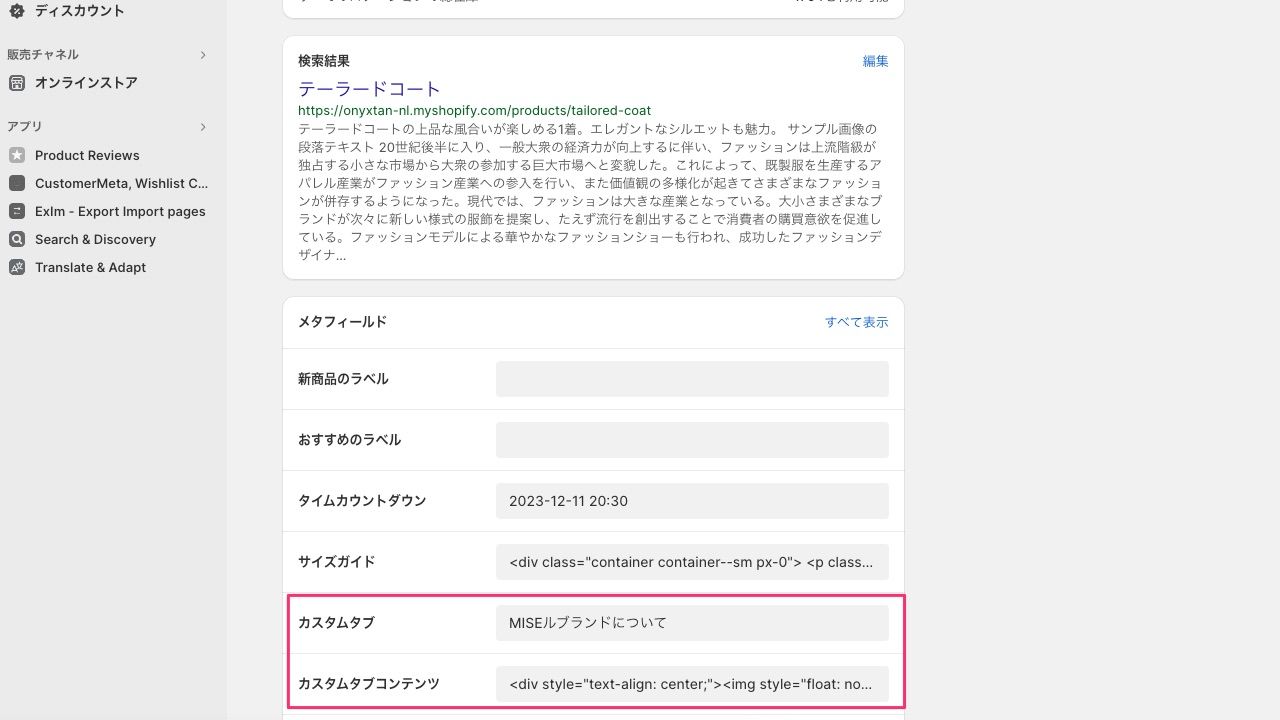Click the 検索結果 heading

click(324, 61)
